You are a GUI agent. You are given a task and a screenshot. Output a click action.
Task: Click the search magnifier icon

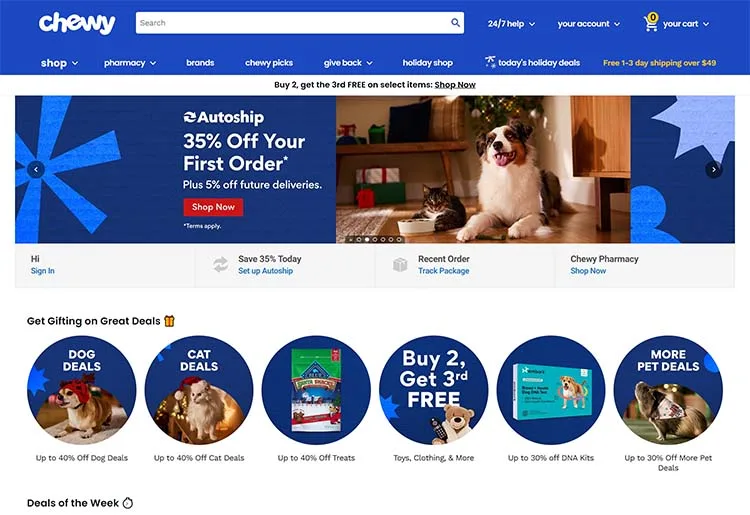(x=455, y=22)
